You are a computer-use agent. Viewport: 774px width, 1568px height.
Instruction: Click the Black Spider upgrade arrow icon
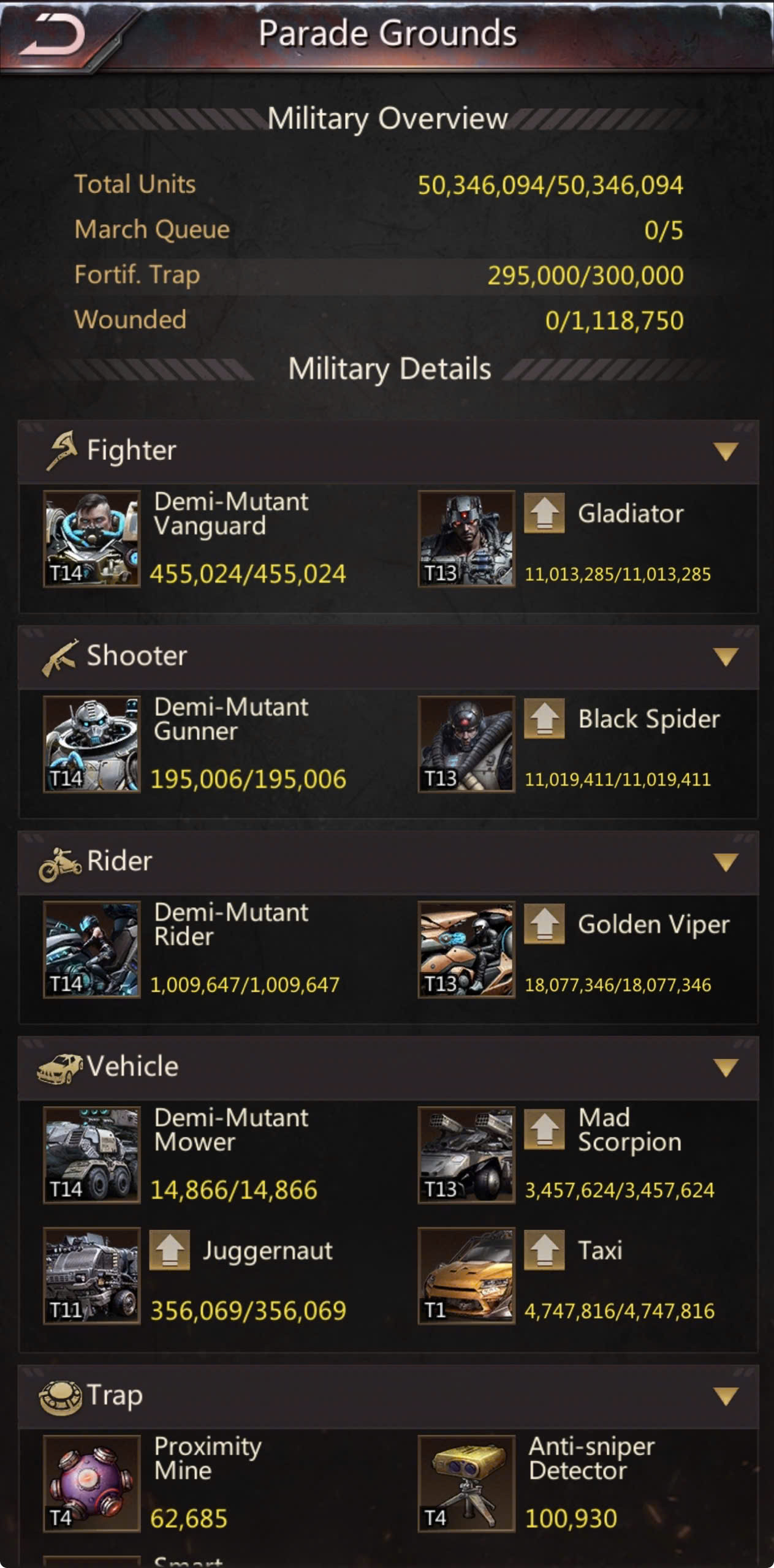[x=544, y=718]
